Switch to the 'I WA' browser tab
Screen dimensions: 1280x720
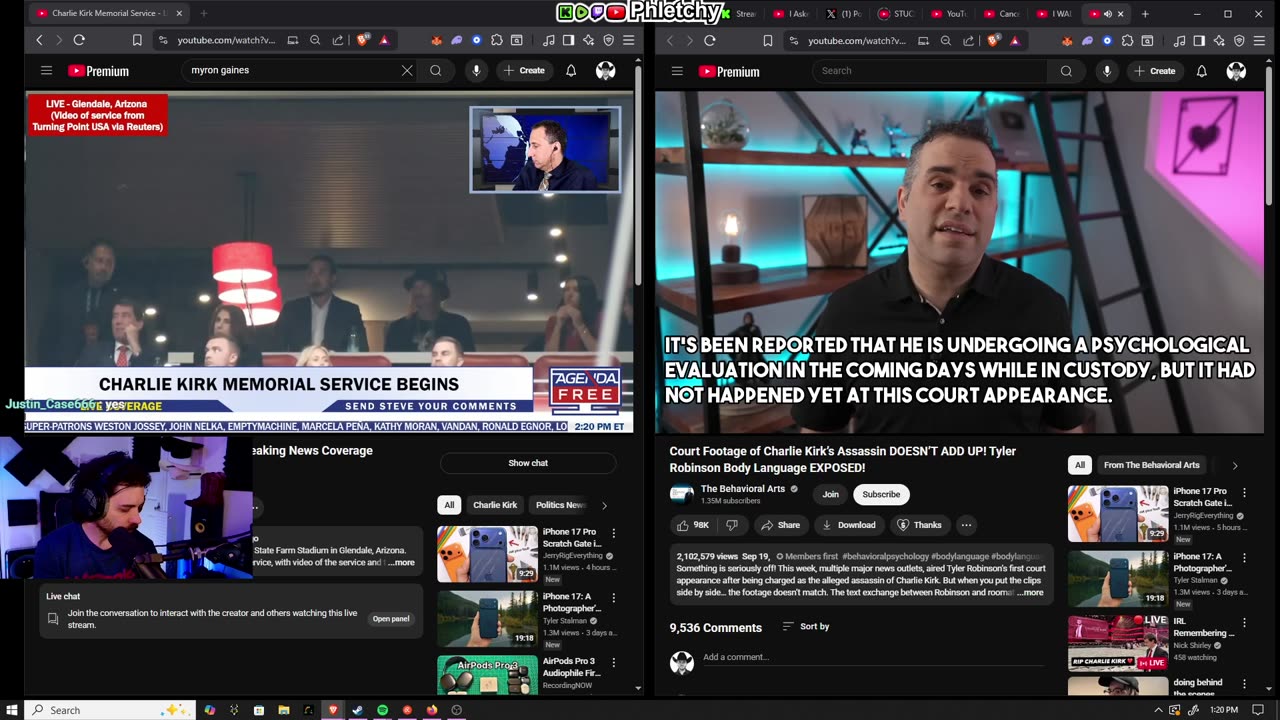pos(1054,14)
